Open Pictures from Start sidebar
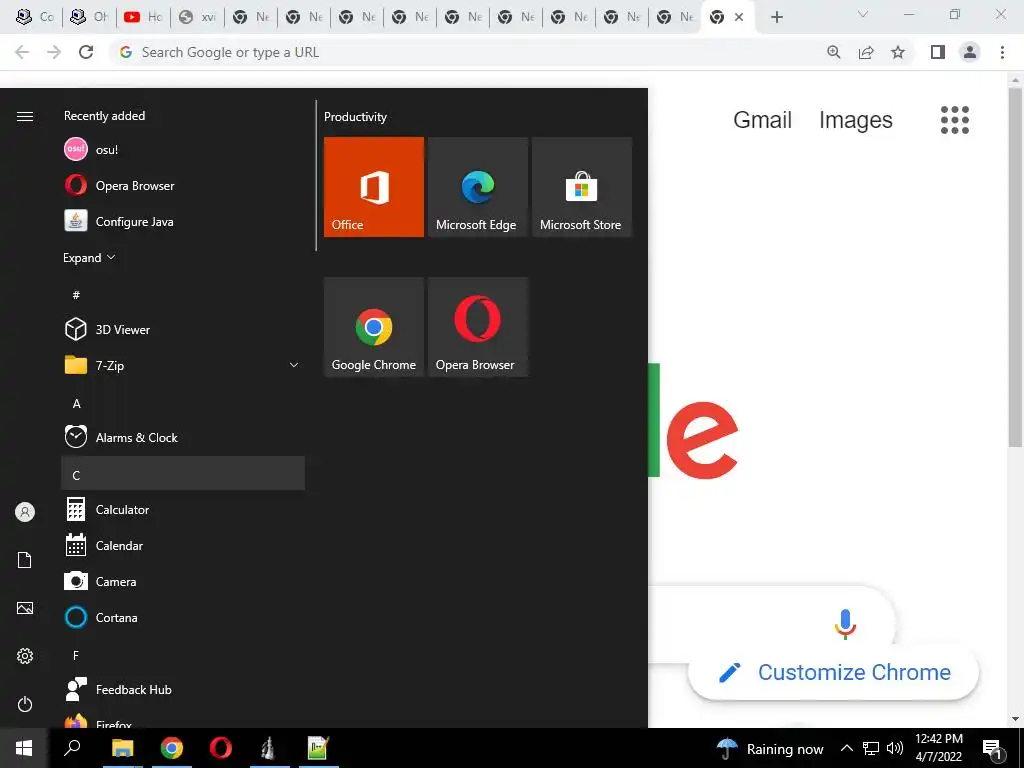This screenshot has width=1024, height=768. pyautogui.click(x=25, y=608)
